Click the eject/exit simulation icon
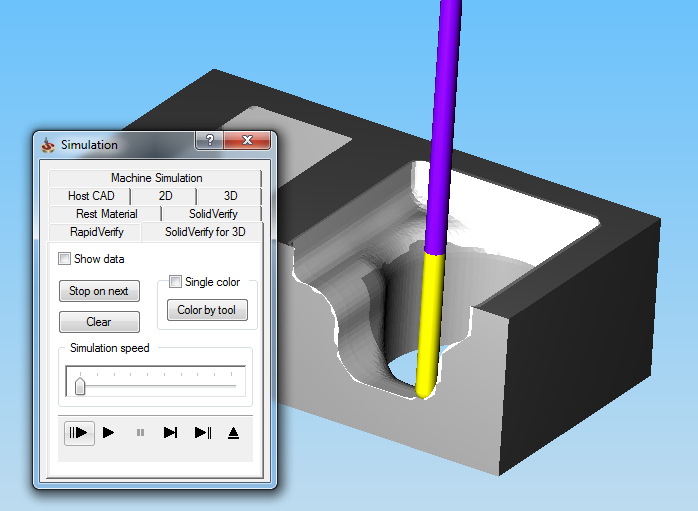Screen dimensions: 698x511 pos(233,433)
